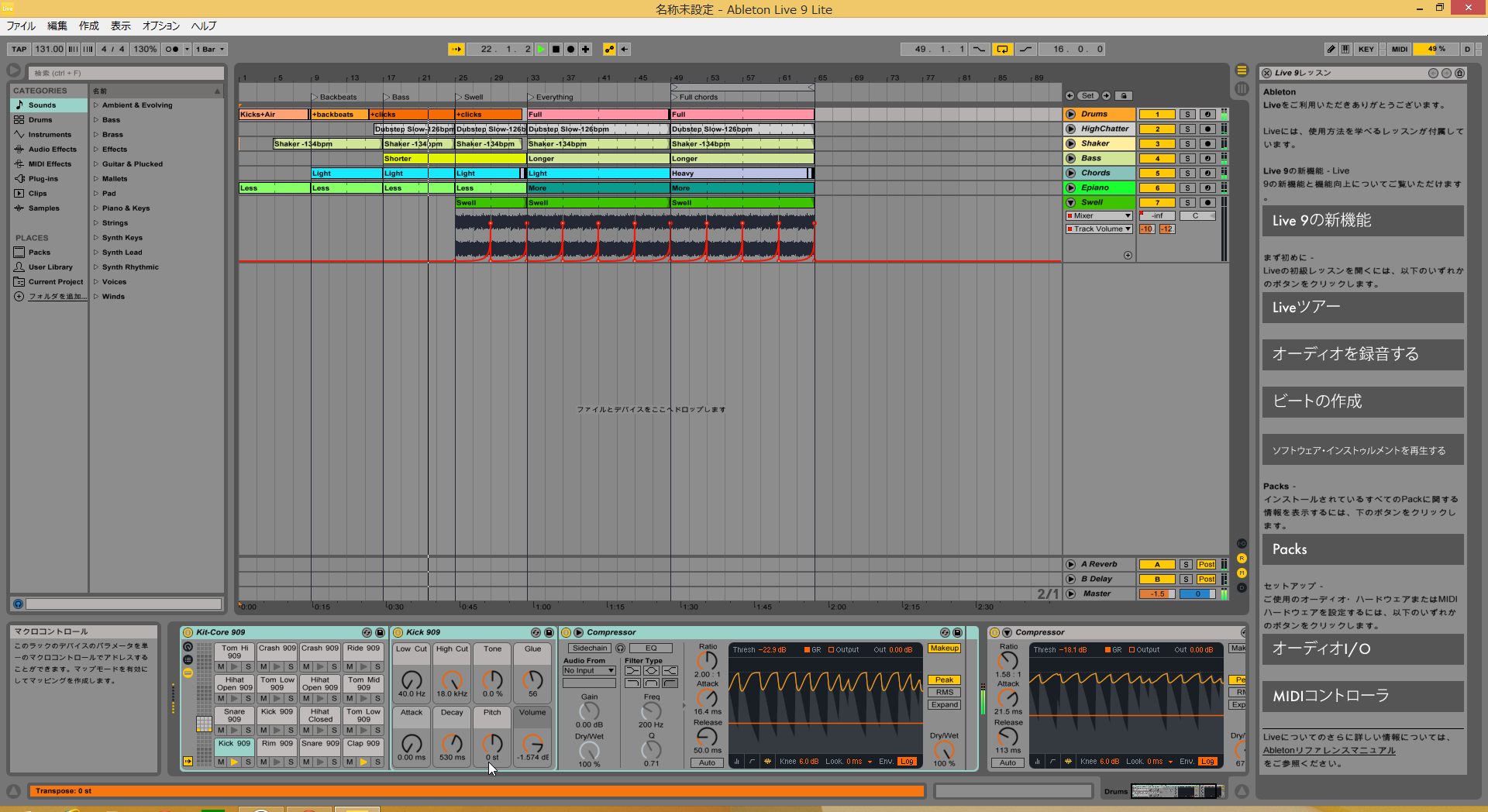Expand the Synth Lead folder
This screenshot has height=812, width=1488.
click(x=96, y=253)
